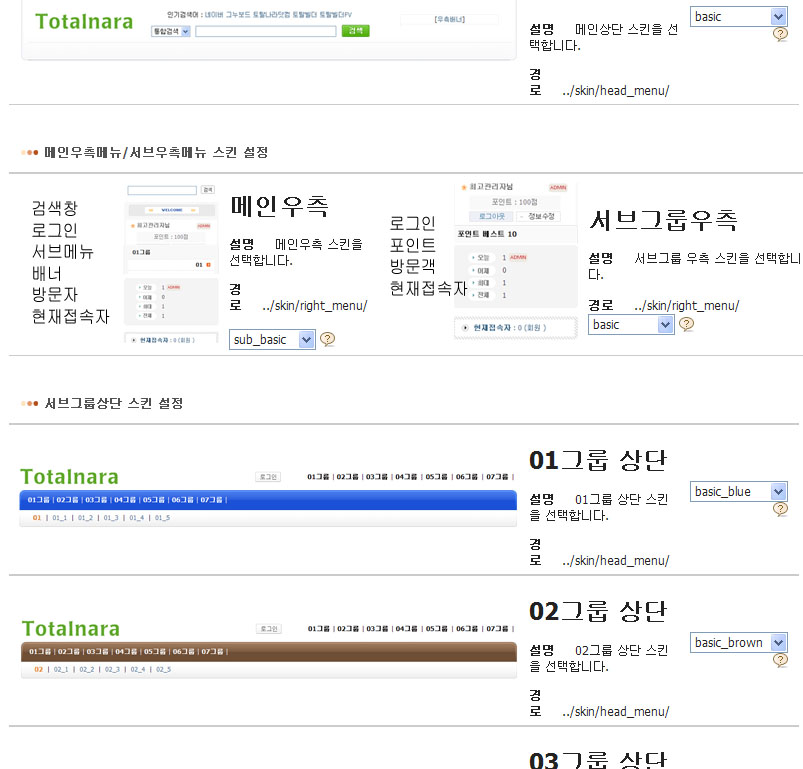Click the 로그인 button in brown header preview
Image resolution: width=803 pixels, height=769 pixels.
point(268,629)
